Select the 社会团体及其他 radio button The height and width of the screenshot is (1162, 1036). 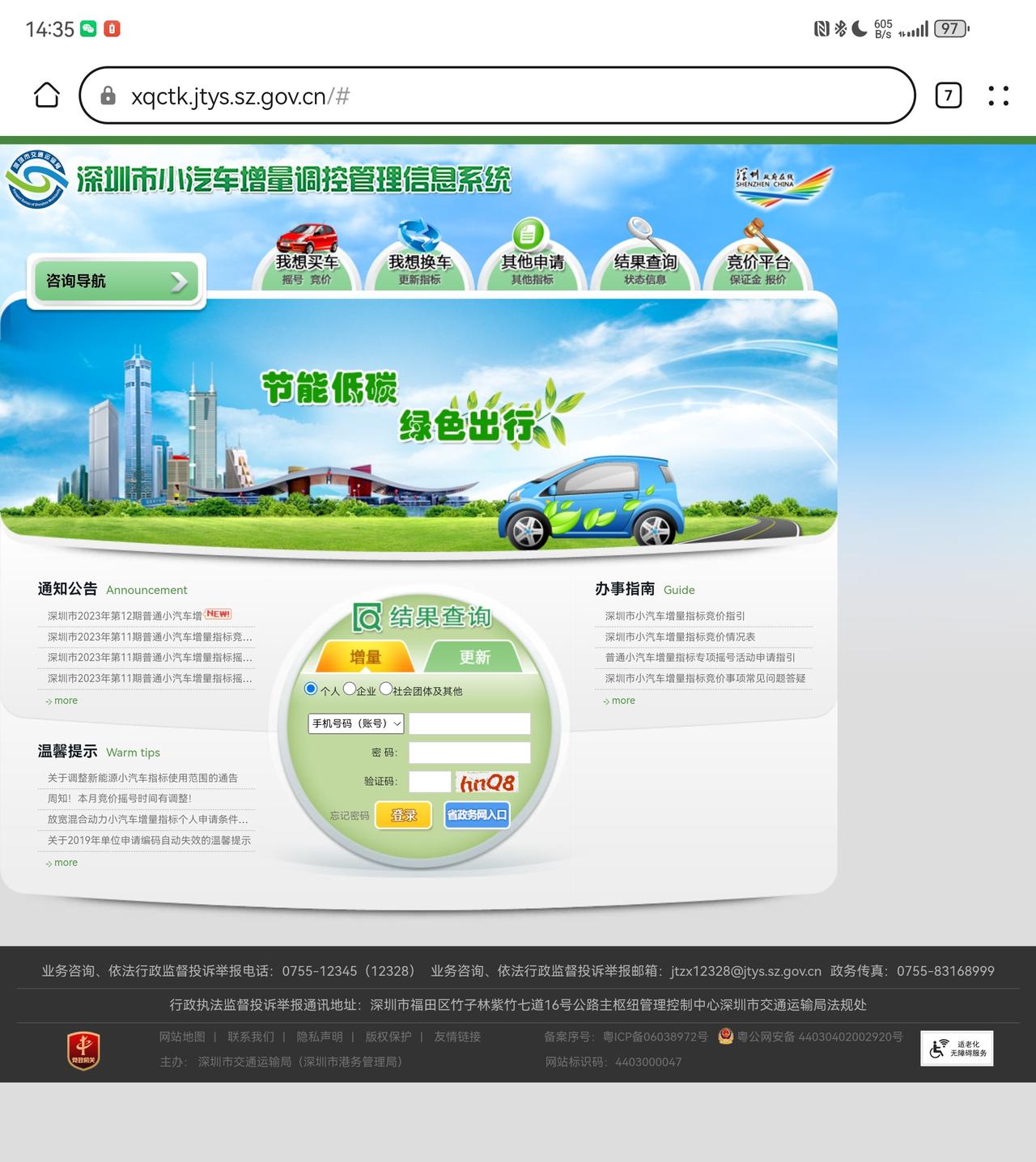(x=386, y=689)
